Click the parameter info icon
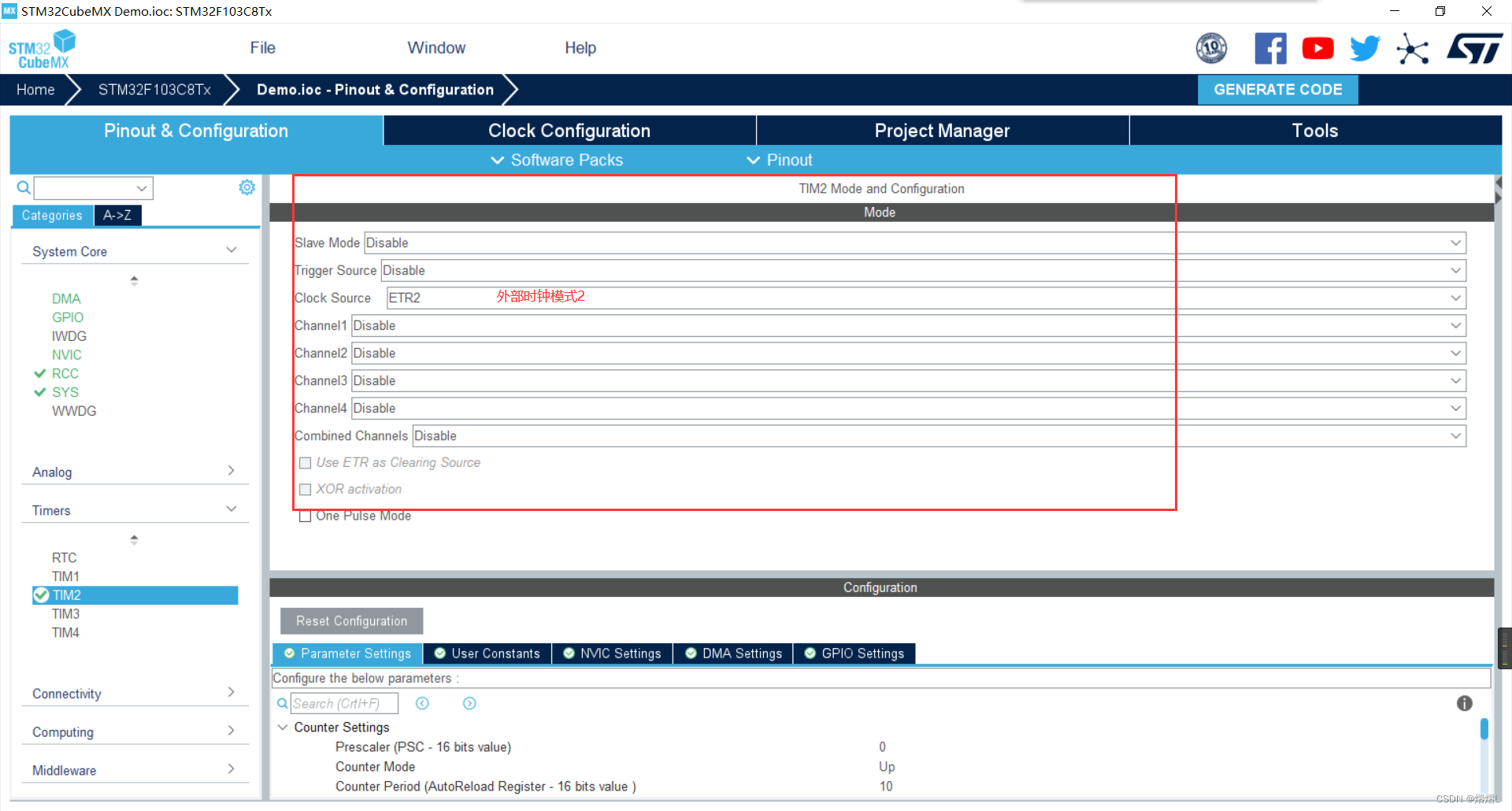 tap(1464, 703)
